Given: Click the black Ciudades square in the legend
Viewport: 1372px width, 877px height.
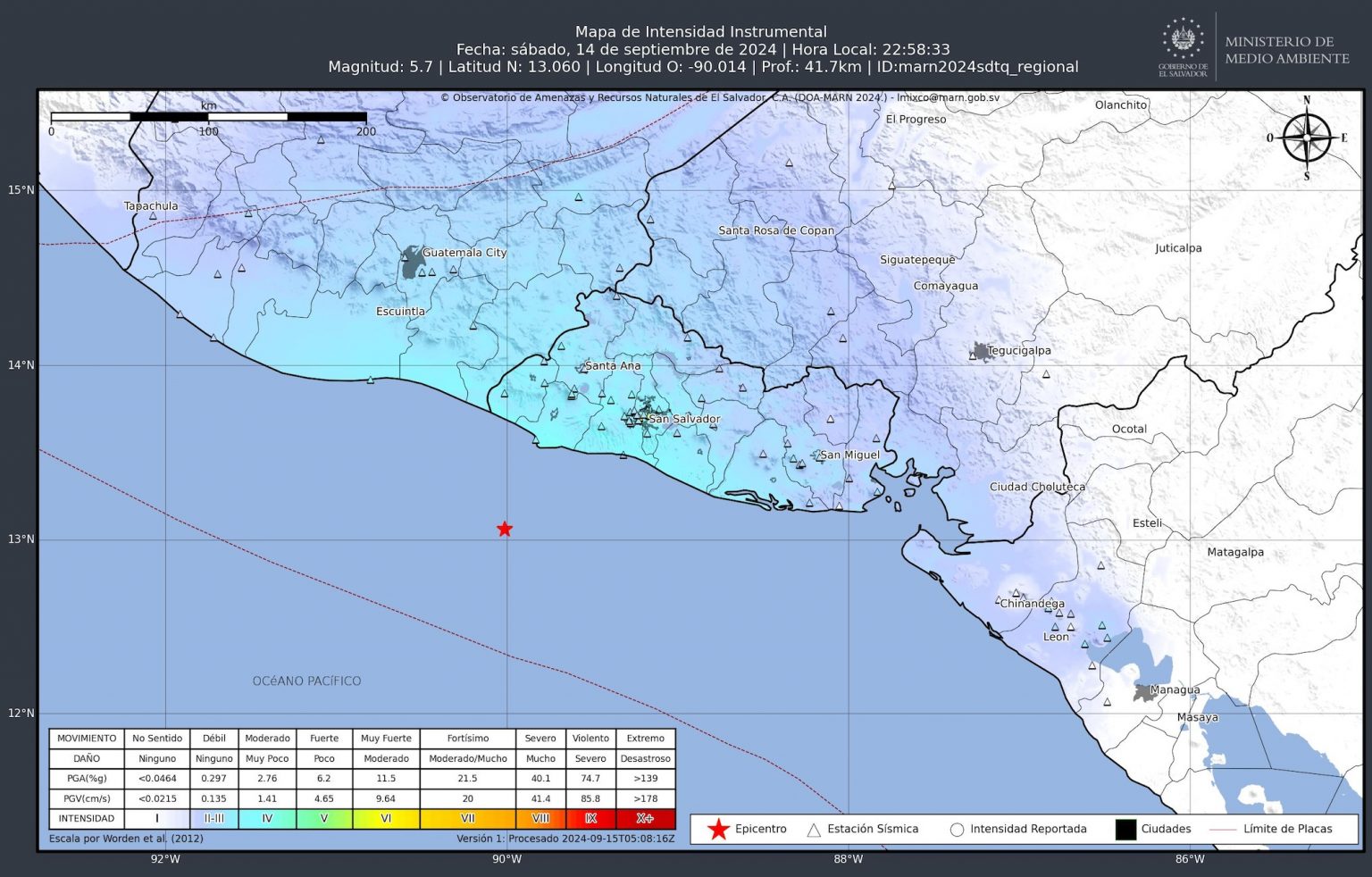Looking at the screenshot, I should [x=1125, y=830].
